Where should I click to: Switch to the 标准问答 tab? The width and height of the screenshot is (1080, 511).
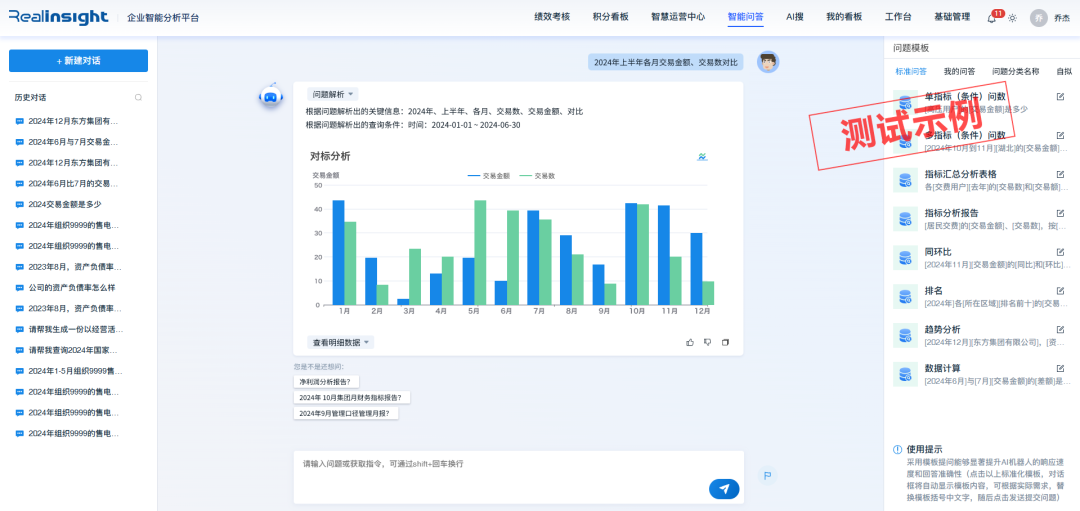[911, 71]
